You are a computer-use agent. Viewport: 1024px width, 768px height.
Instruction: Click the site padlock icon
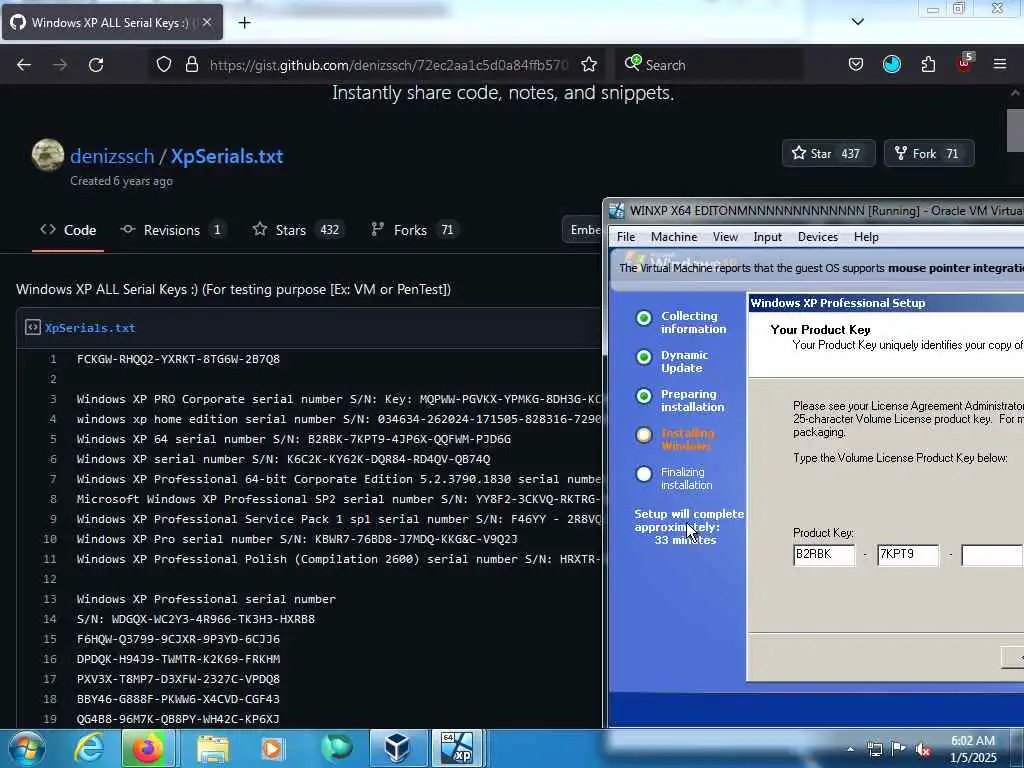point(191,64)
